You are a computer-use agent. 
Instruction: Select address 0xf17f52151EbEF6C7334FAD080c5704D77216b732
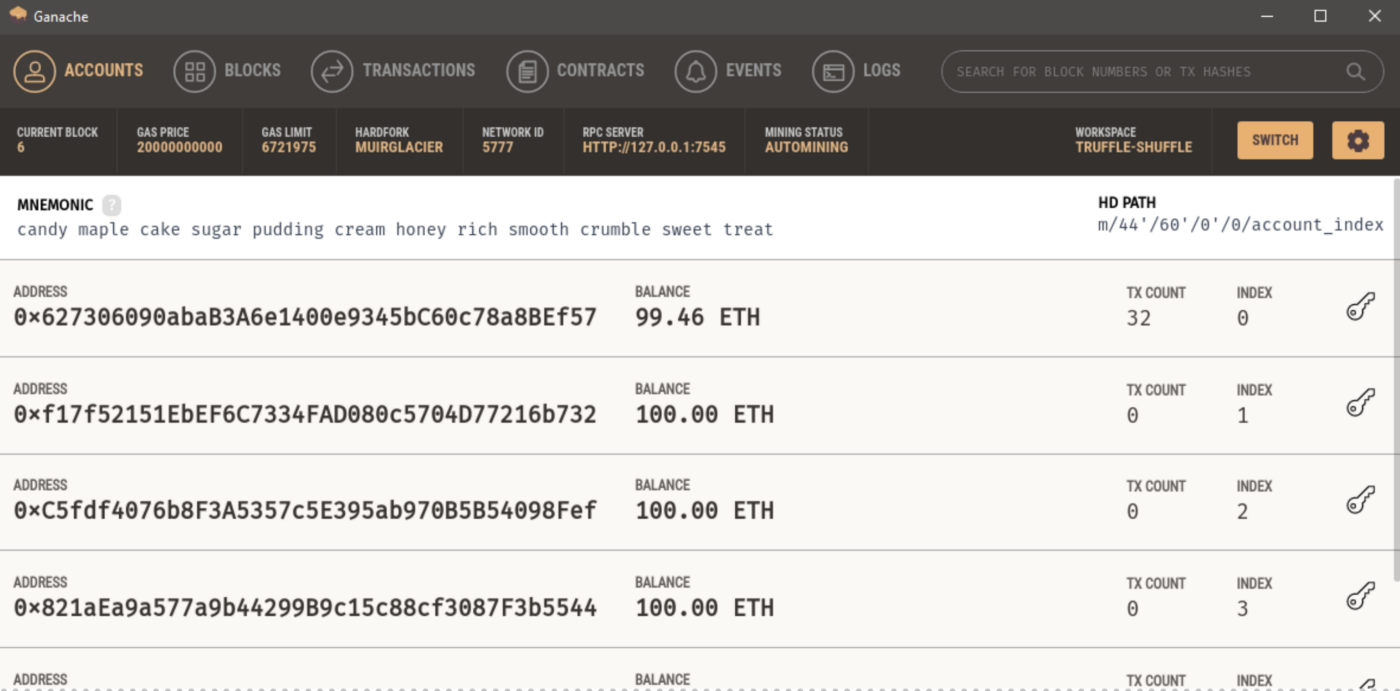point(305,414)
